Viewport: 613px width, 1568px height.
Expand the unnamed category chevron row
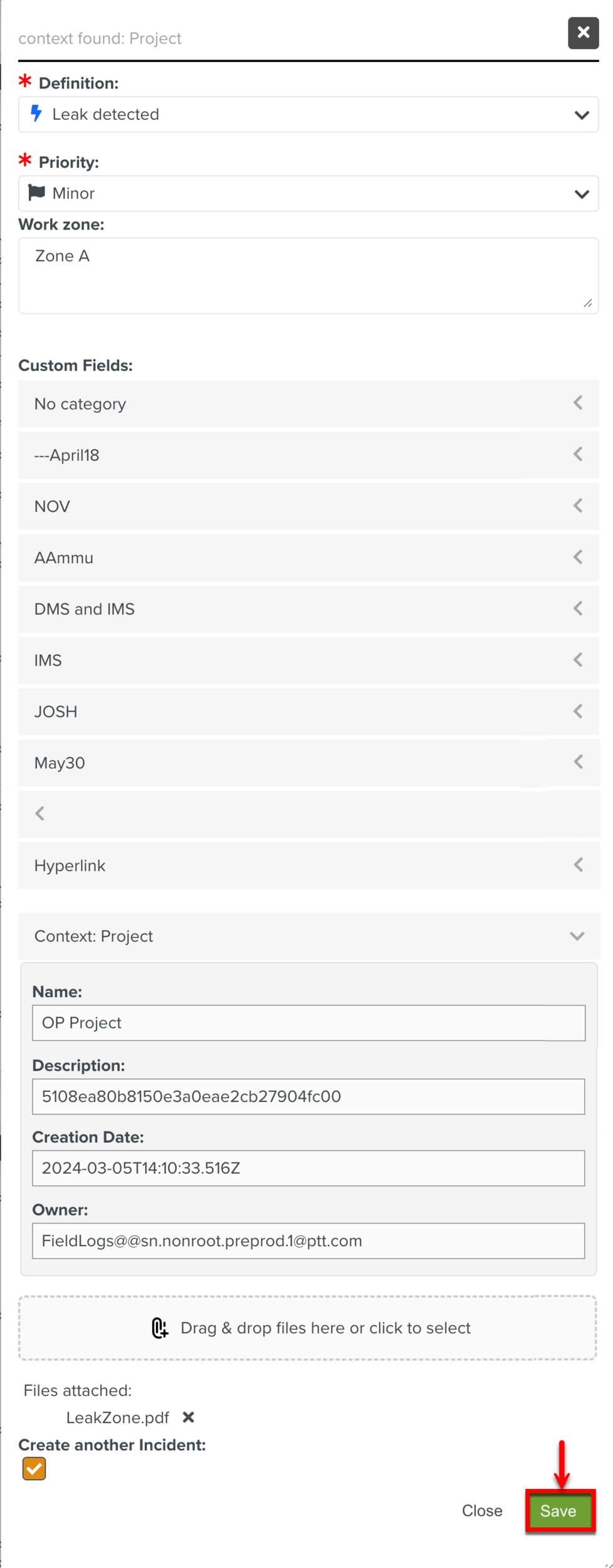click(308, 814)
